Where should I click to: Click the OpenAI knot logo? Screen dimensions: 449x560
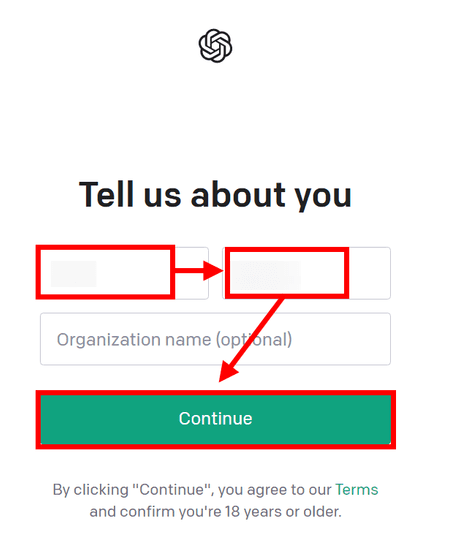pos(215,46)
